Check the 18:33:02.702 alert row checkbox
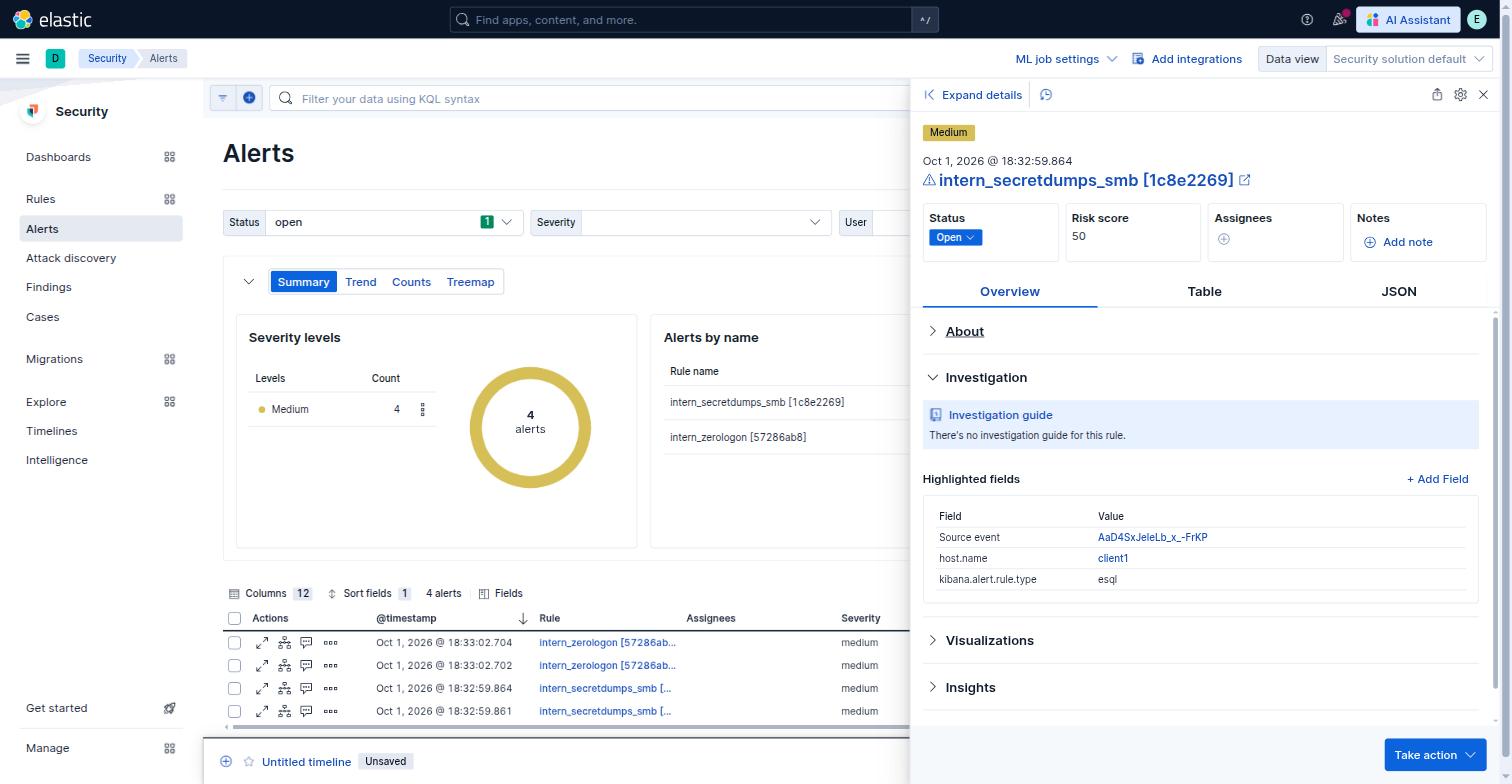 (235, 666)
